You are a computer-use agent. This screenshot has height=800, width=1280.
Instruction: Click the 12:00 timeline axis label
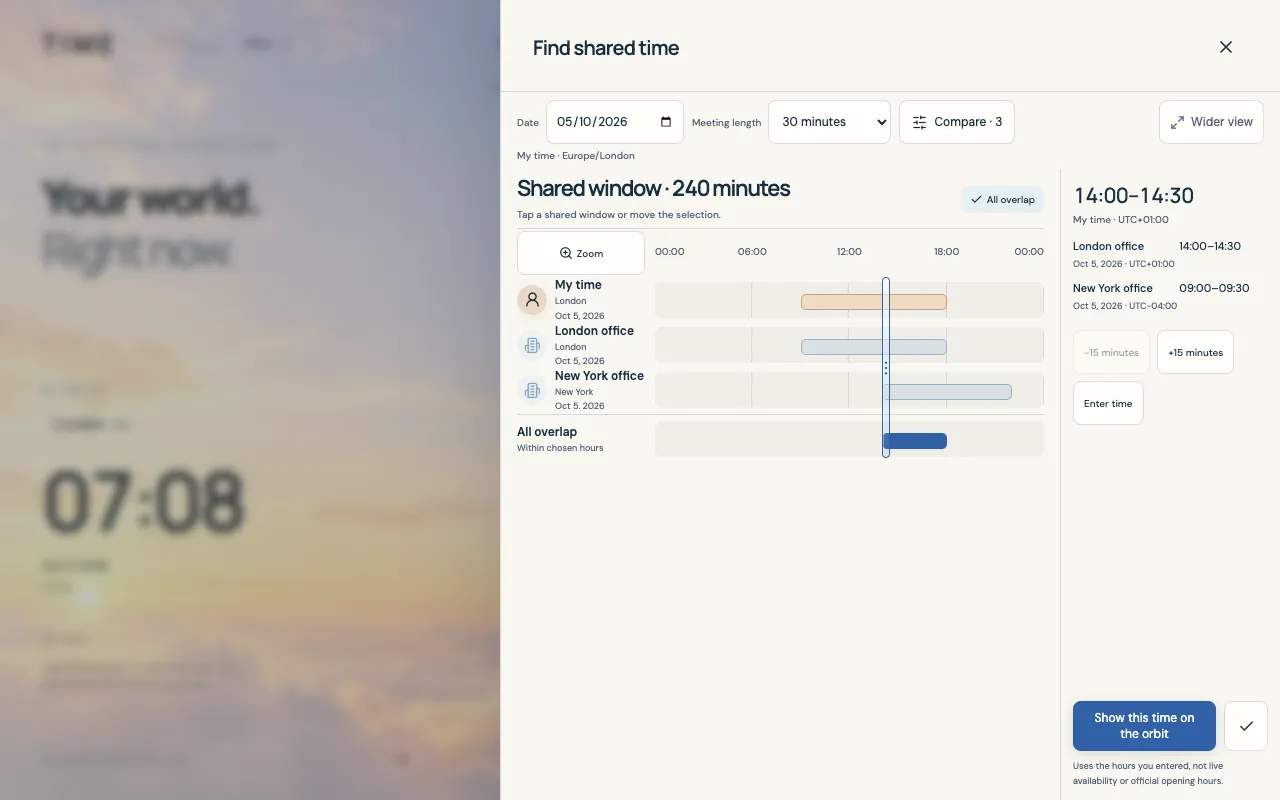pyautogui.click(x=849, y=252)
